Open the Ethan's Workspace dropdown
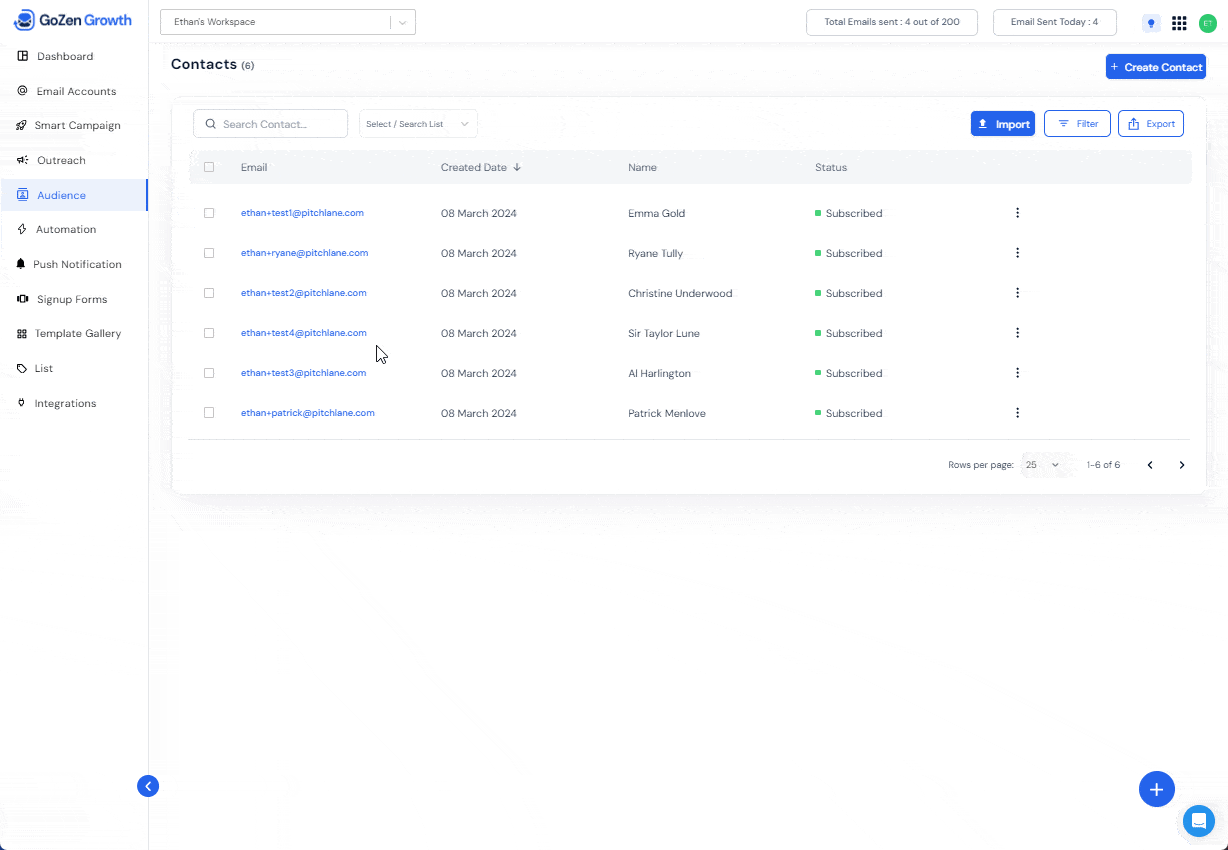The width and height of the screenshot is (1228, 850). (288, 22)
